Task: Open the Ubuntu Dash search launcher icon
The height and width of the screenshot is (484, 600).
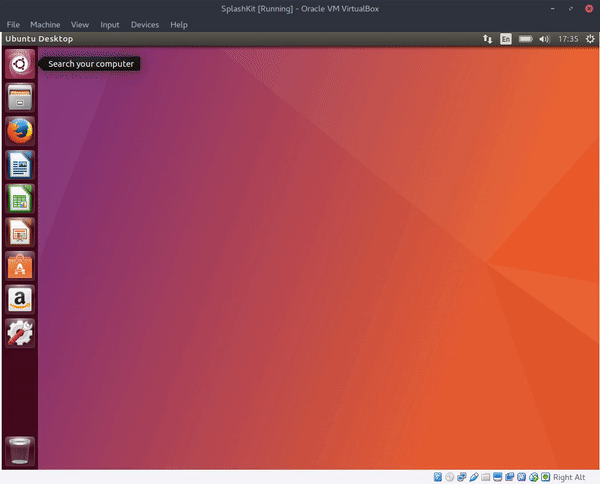Action: coord(20,64)
